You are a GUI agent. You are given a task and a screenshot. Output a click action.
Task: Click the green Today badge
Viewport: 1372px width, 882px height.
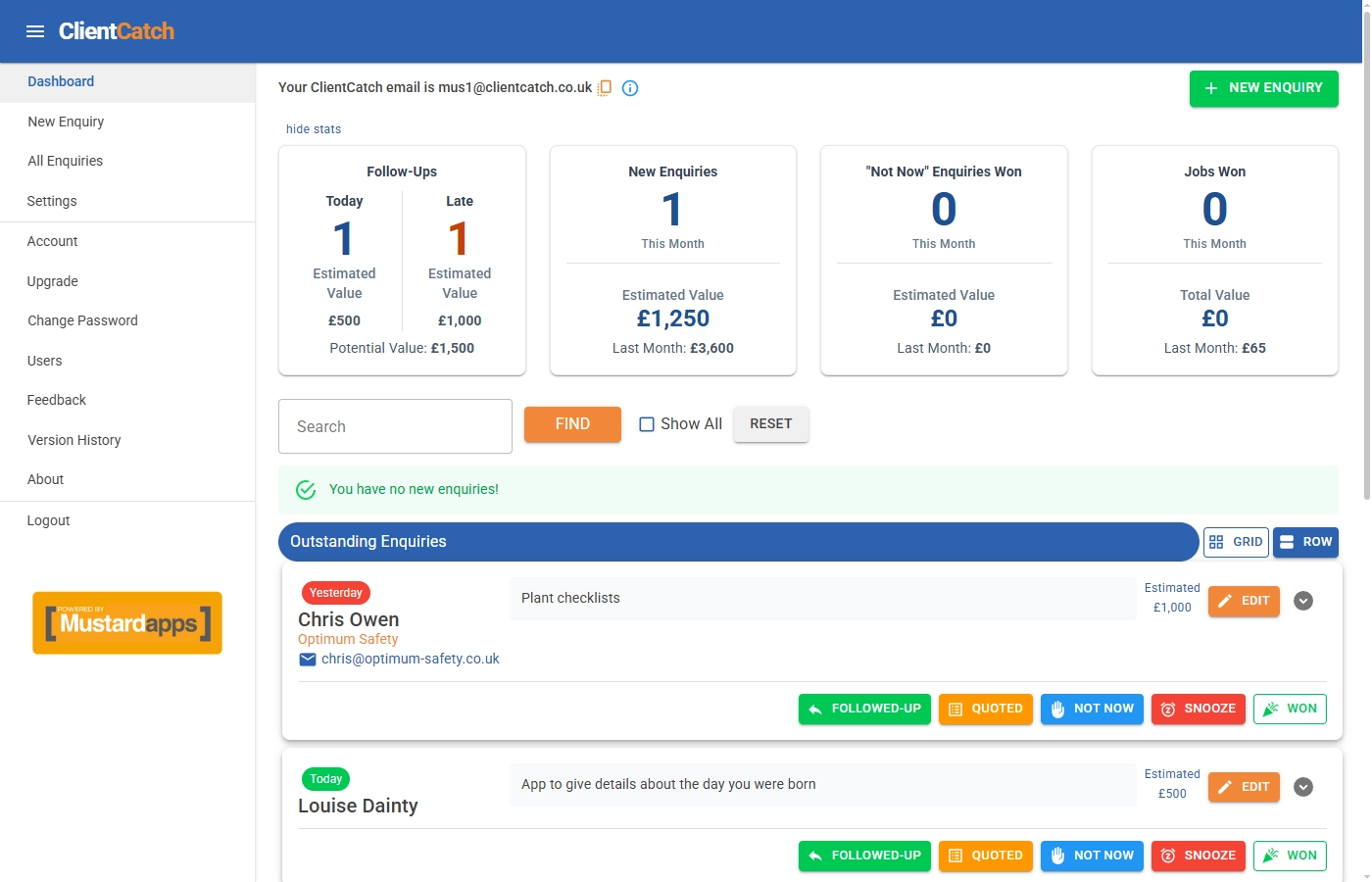(326, 779)
